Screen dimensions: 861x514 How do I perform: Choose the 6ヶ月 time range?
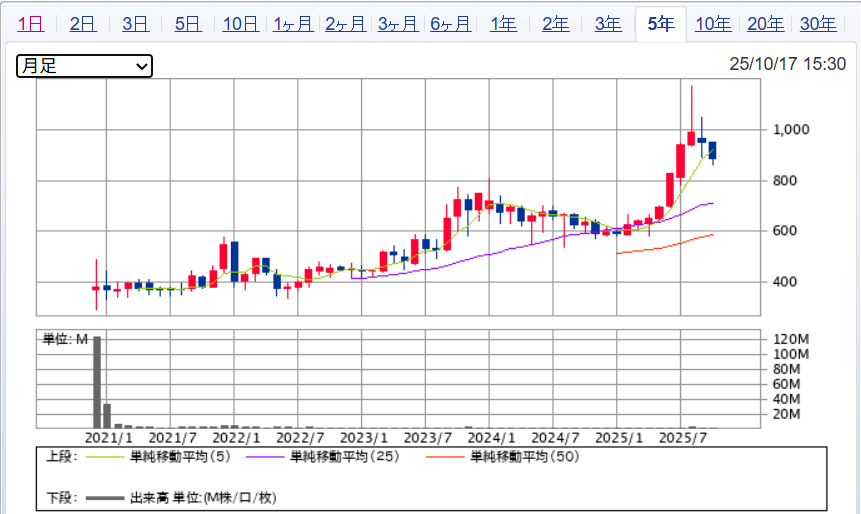tap(450, 24)
